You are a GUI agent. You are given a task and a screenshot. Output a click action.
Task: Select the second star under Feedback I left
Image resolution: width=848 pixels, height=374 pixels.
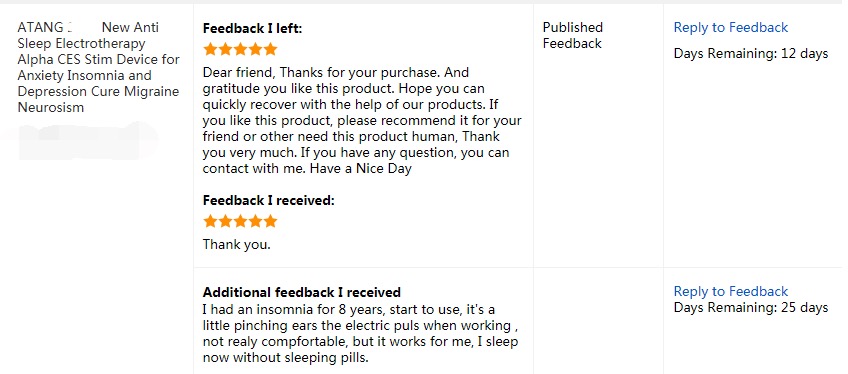[225, 50]
